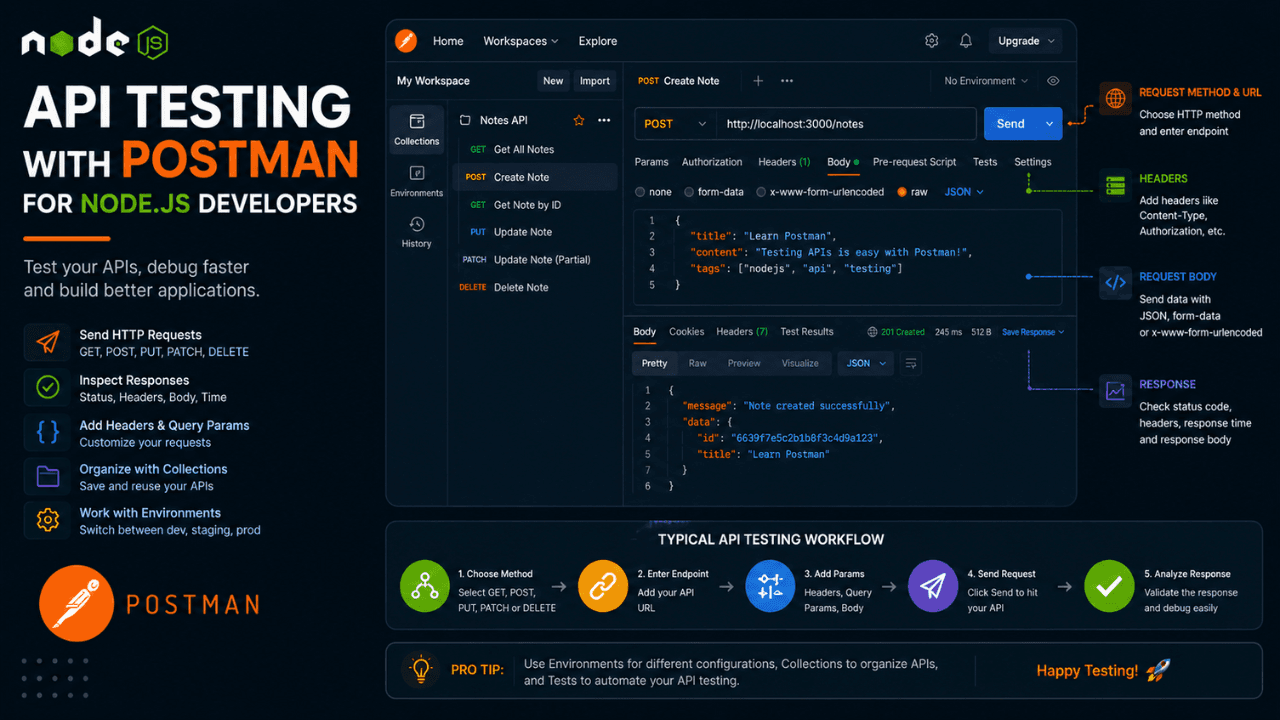Image resolution: width=1280 pixels, height=720 pixels.
Task: Select the form-data body radio
Action: coord(689,192)
